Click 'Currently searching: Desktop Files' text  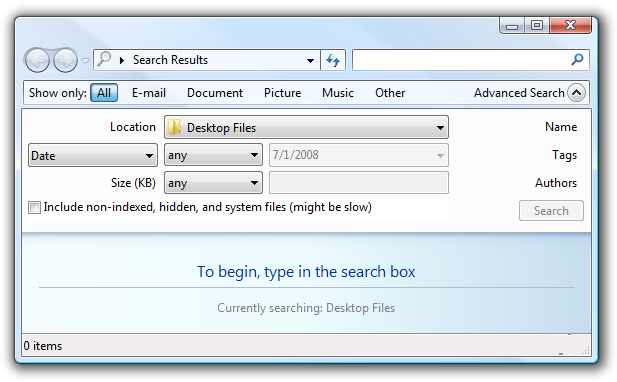pos(306,308)
